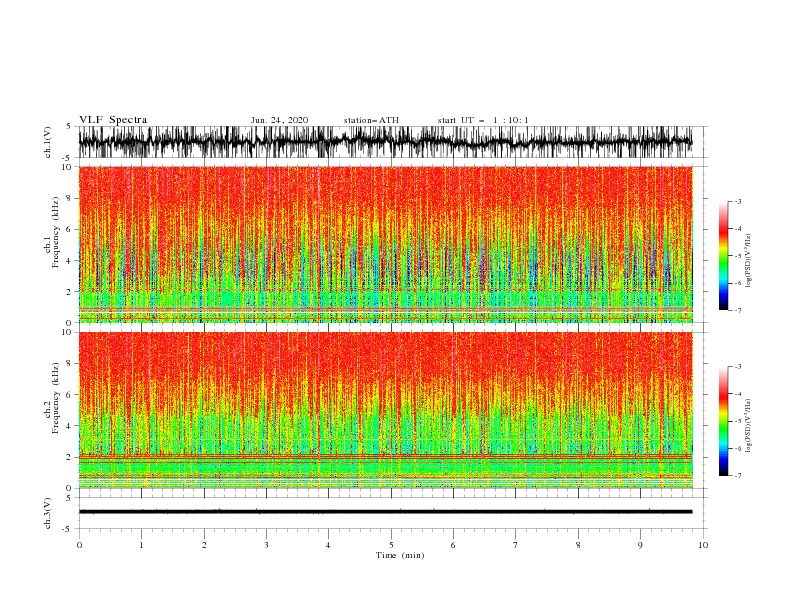Viewport: 792px width, 612px height.
Task: Click time axis tick label "3"
Action: 266,545
